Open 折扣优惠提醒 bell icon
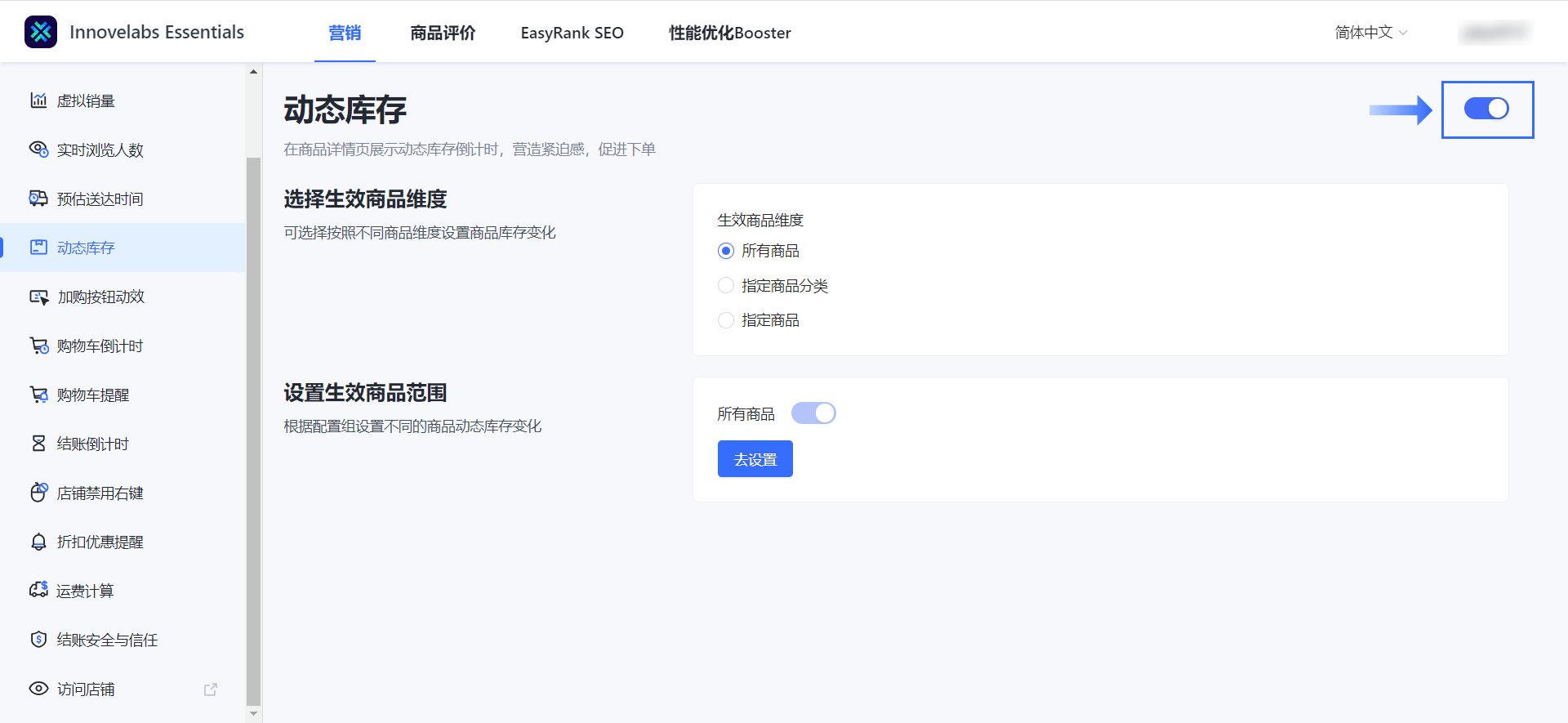Viewport: 1568px width, 723px height. pos(38,542)
